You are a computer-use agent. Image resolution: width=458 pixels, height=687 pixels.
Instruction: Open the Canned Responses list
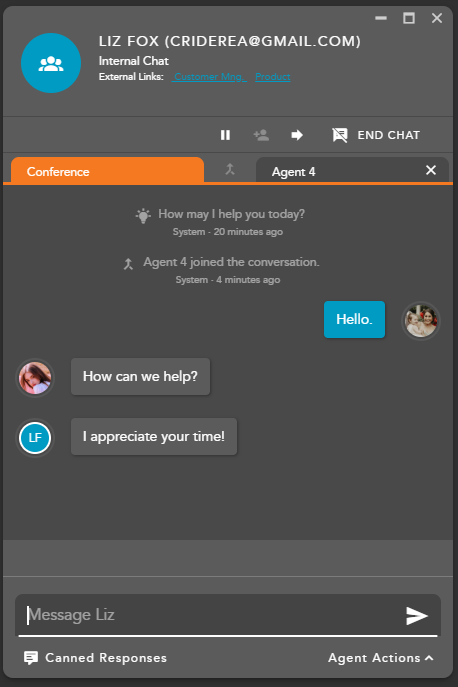tap(95, 658)
